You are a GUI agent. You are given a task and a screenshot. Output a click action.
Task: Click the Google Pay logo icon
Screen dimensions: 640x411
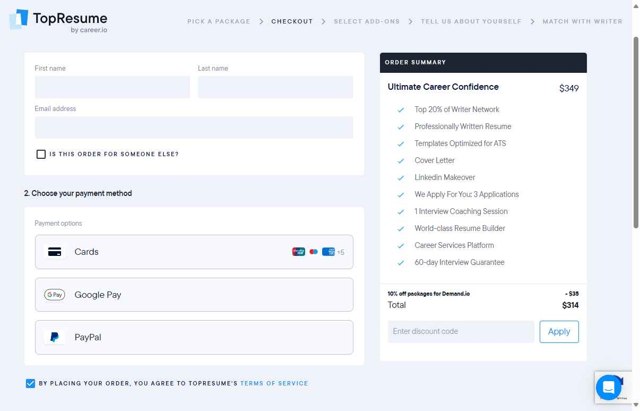(55, 294)
